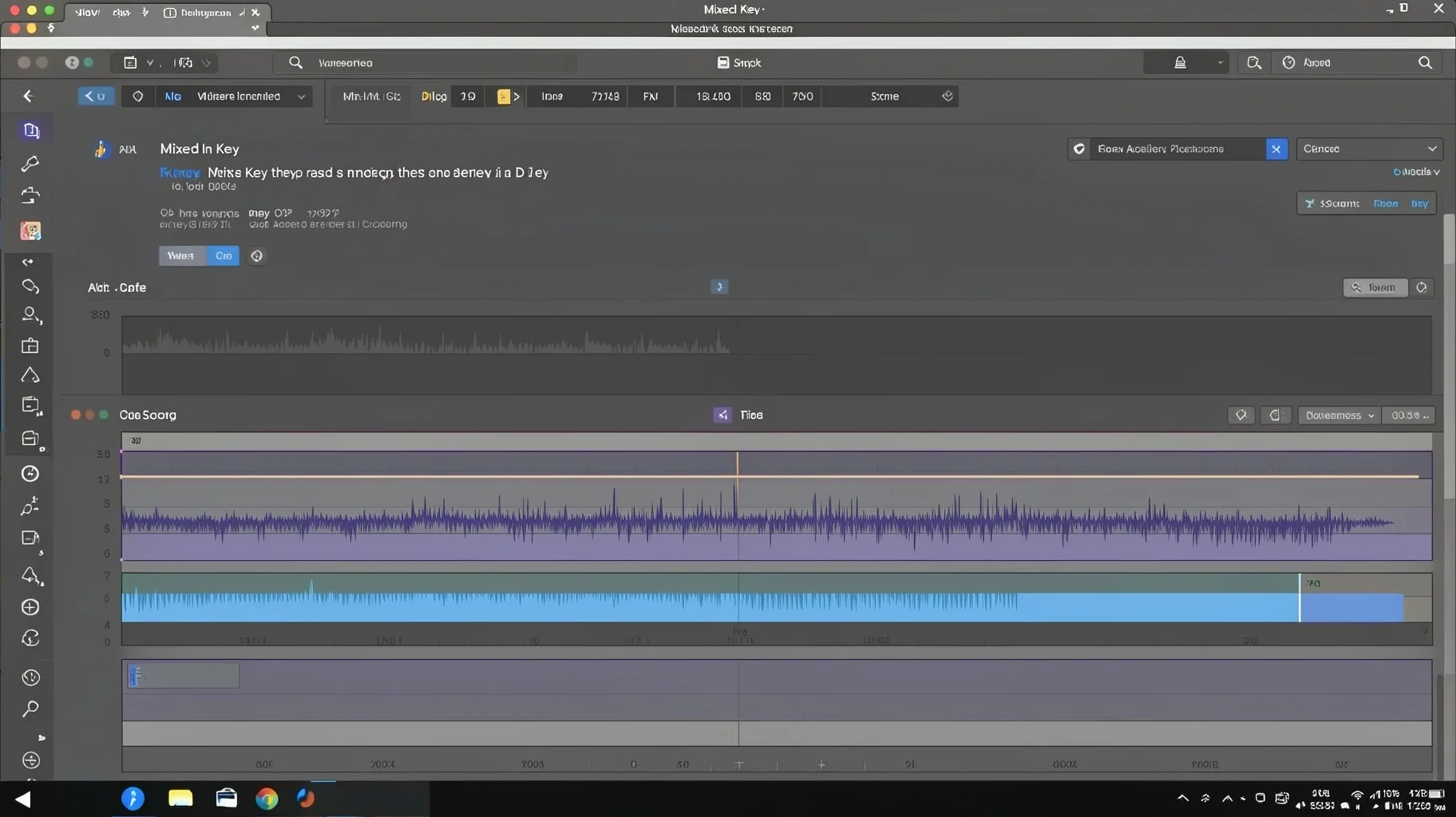
Task: Click the search icon beside lock dropdown
Action: pyautogui.click(x=1254, y=62)
